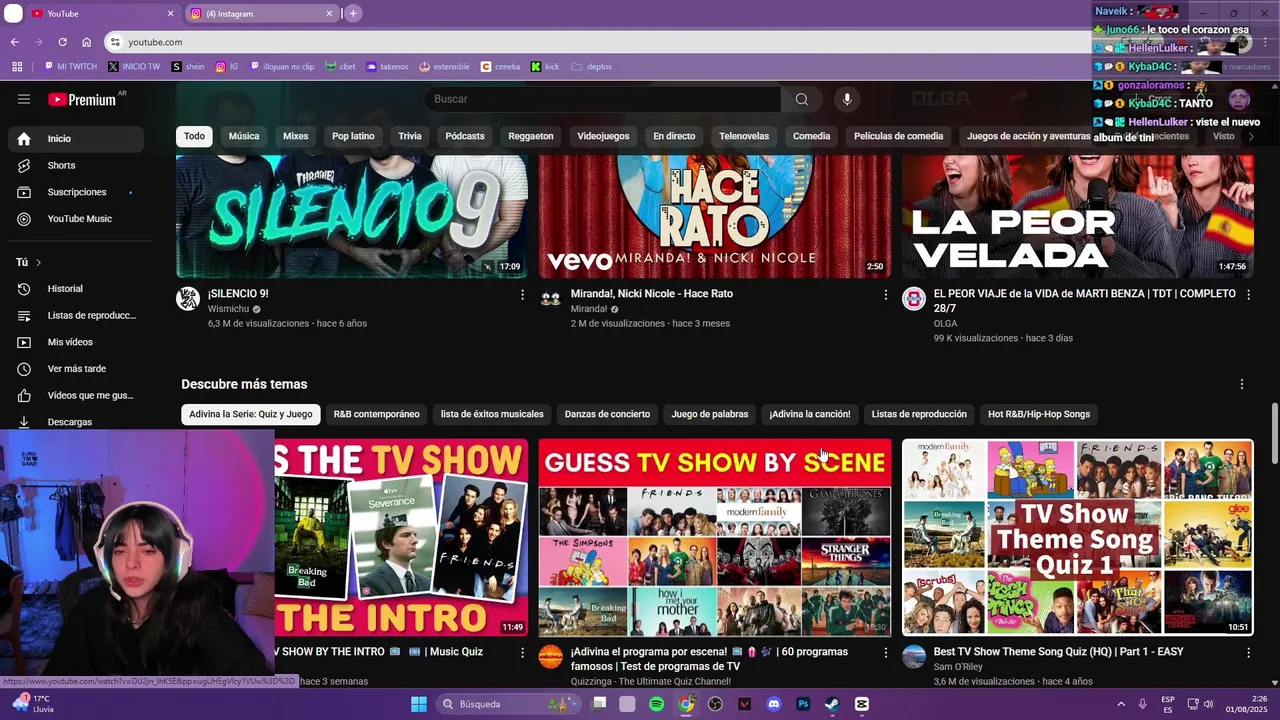
Task: Open Miranda! channel link
Action: 589,309
